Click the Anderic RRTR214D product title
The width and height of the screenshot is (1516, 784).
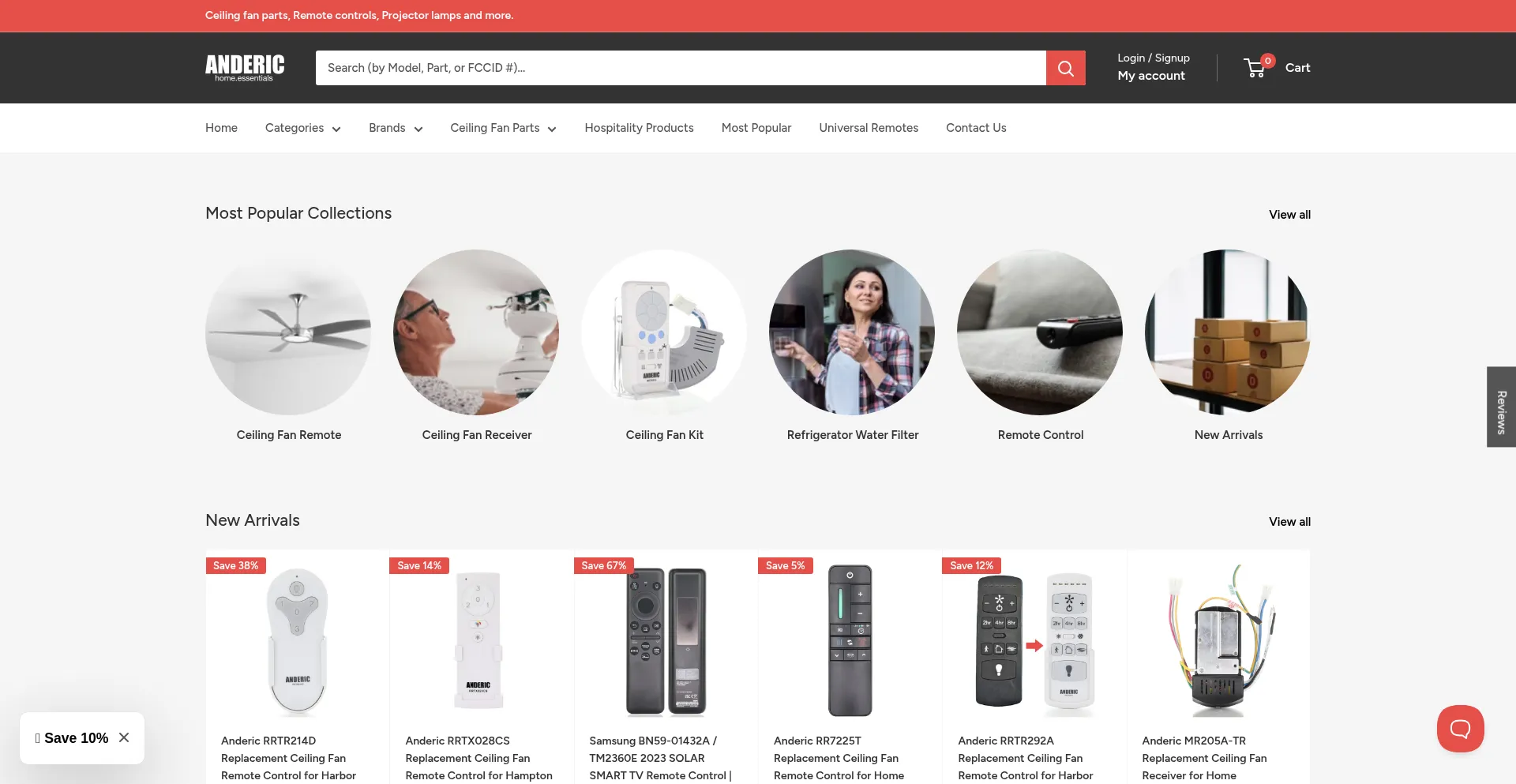pos(289,759)
